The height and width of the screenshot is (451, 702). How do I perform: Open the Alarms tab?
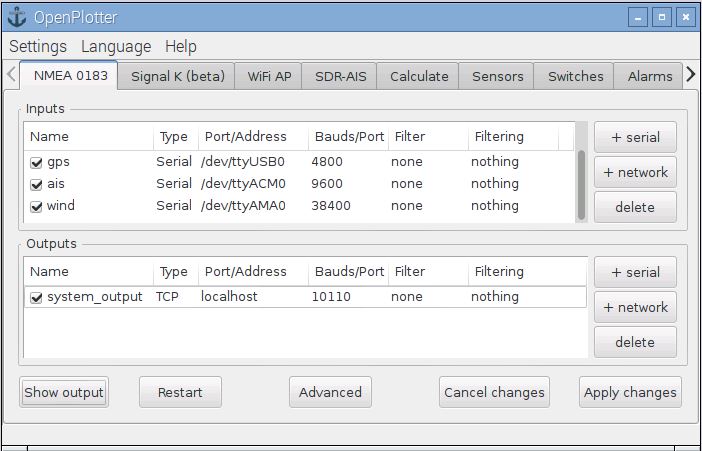point(650,77)
